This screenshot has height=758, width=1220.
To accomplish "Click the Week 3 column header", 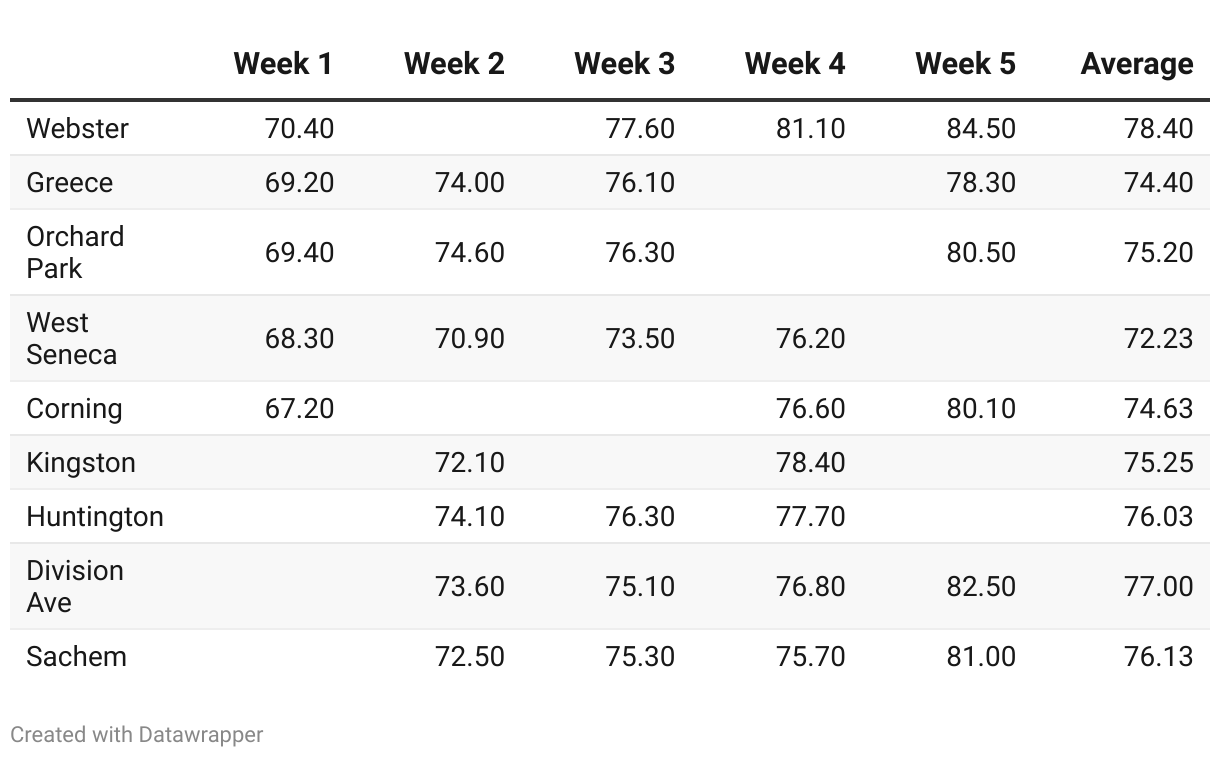I will point(624,64).
